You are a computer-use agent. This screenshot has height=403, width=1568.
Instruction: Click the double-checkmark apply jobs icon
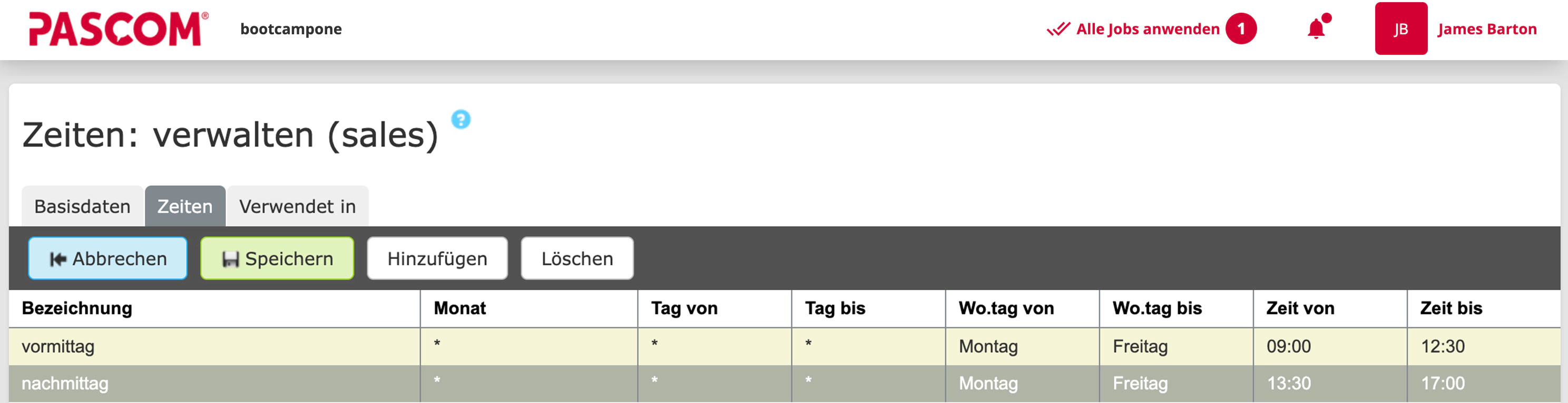pos(1058,28)
